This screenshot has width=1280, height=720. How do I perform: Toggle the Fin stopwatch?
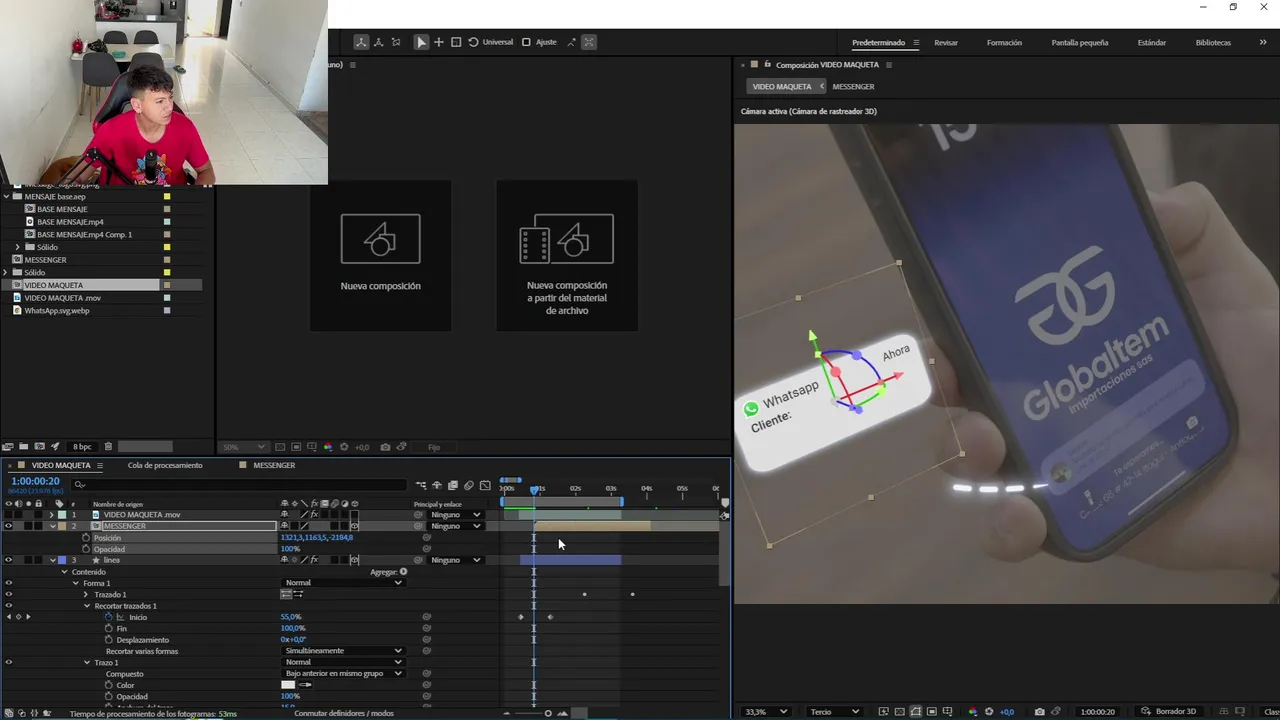tap(108, 628)
